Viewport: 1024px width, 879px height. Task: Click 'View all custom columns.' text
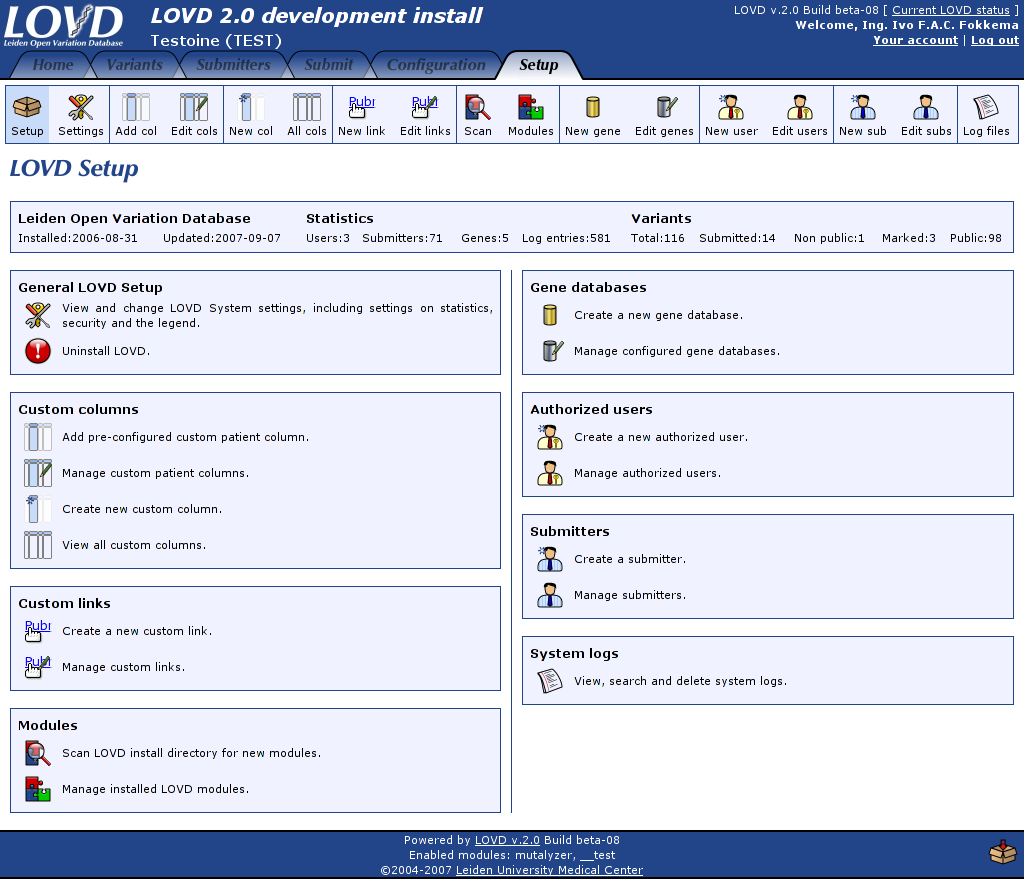(x=134, y=545)
